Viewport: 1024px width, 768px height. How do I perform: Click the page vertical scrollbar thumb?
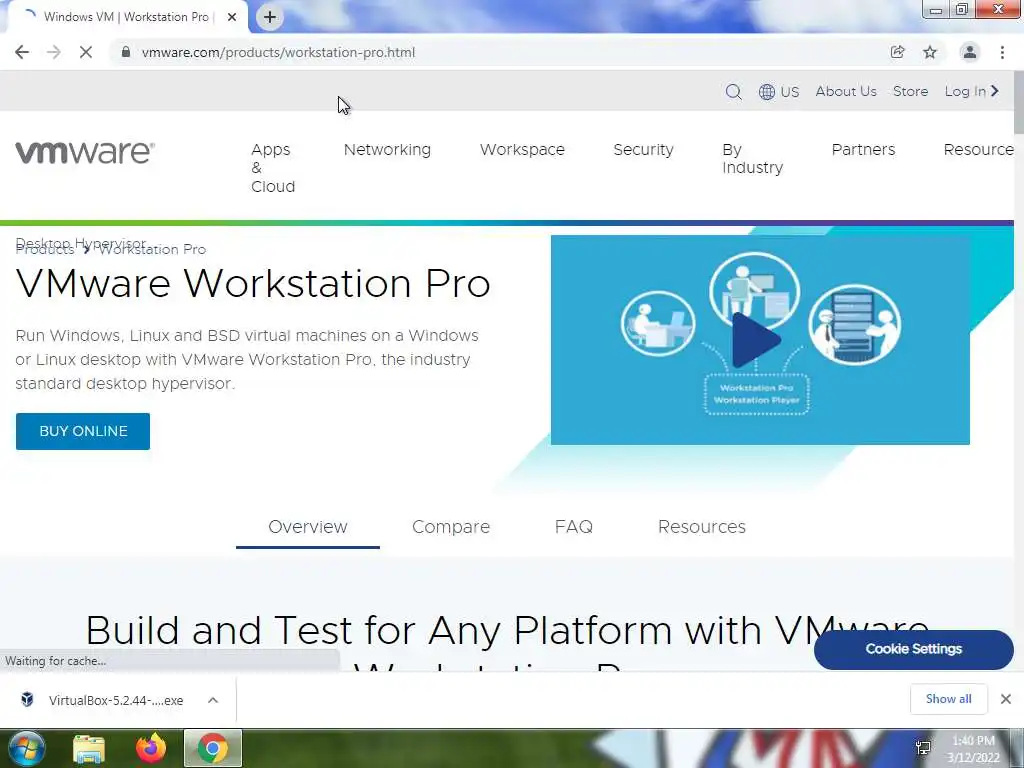(1019, 101)
